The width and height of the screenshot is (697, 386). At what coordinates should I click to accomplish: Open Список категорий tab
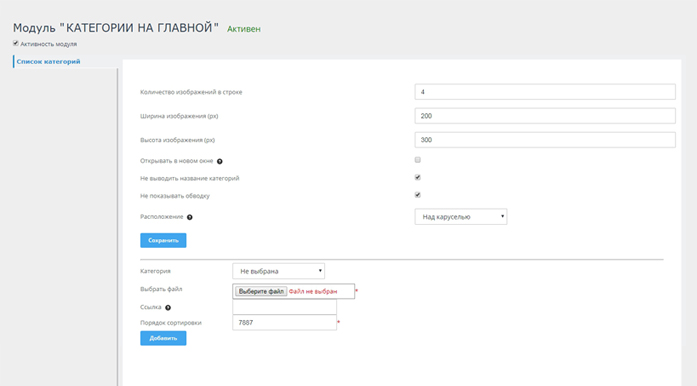48,62
